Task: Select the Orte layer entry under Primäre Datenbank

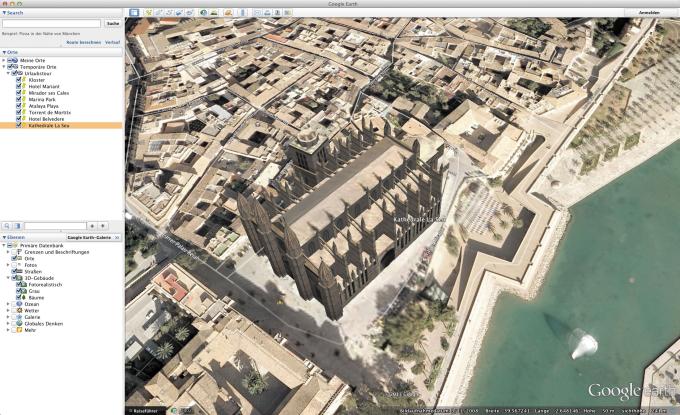Action: (x=29, y=258)
